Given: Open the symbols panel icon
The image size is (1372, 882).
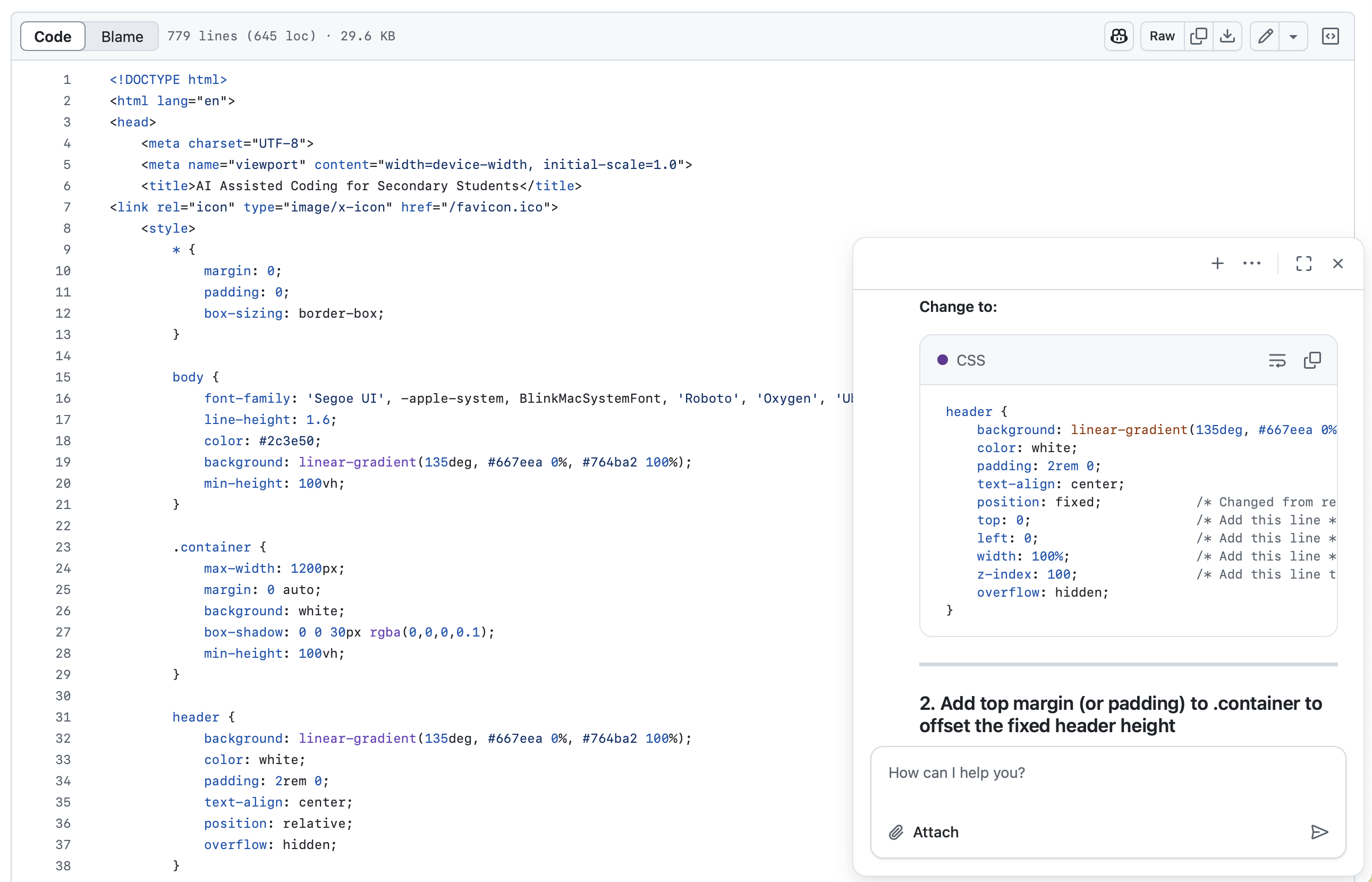Looking at the screenshot, I should coord(1329,36).
